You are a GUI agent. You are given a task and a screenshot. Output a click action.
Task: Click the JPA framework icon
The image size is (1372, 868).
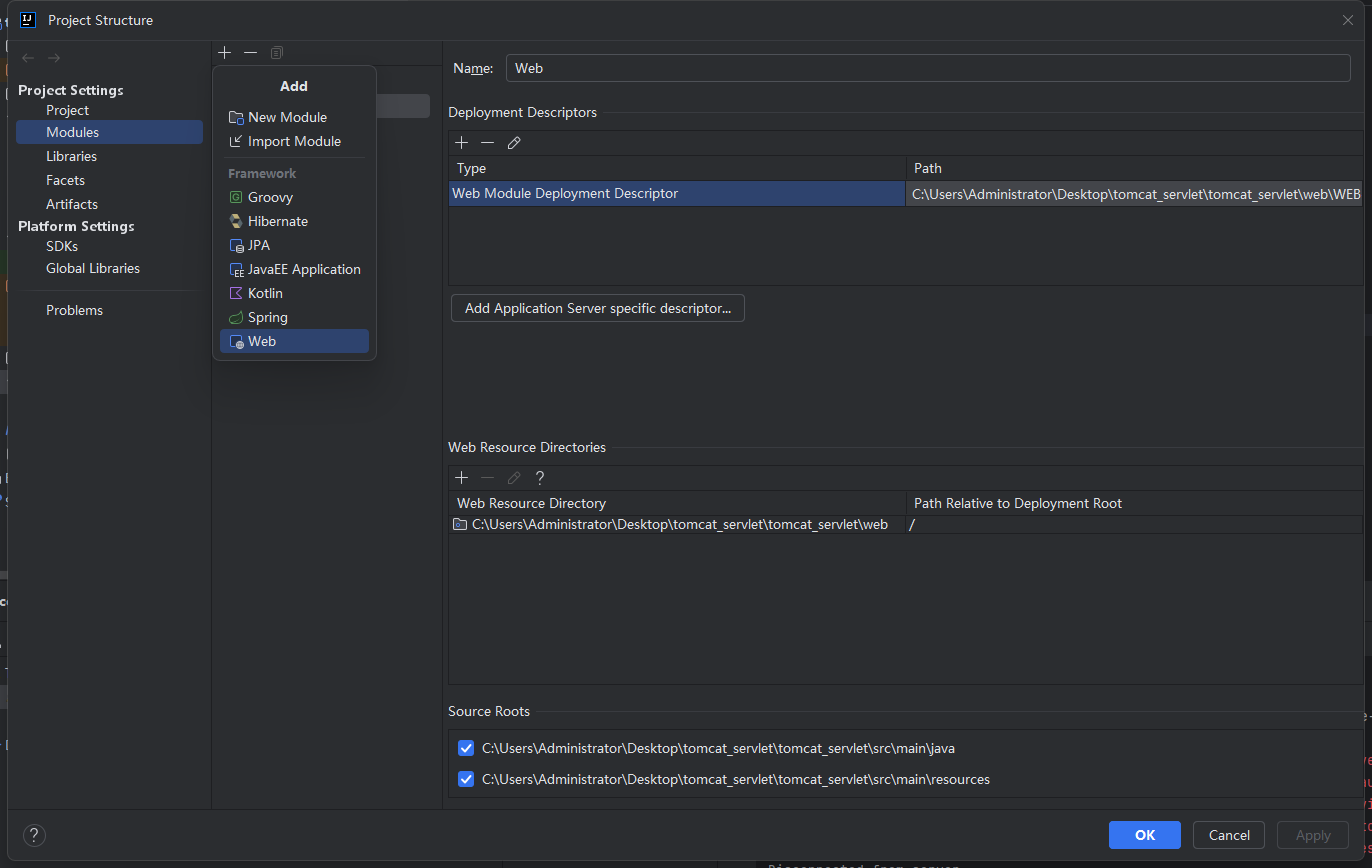(236, 245)
